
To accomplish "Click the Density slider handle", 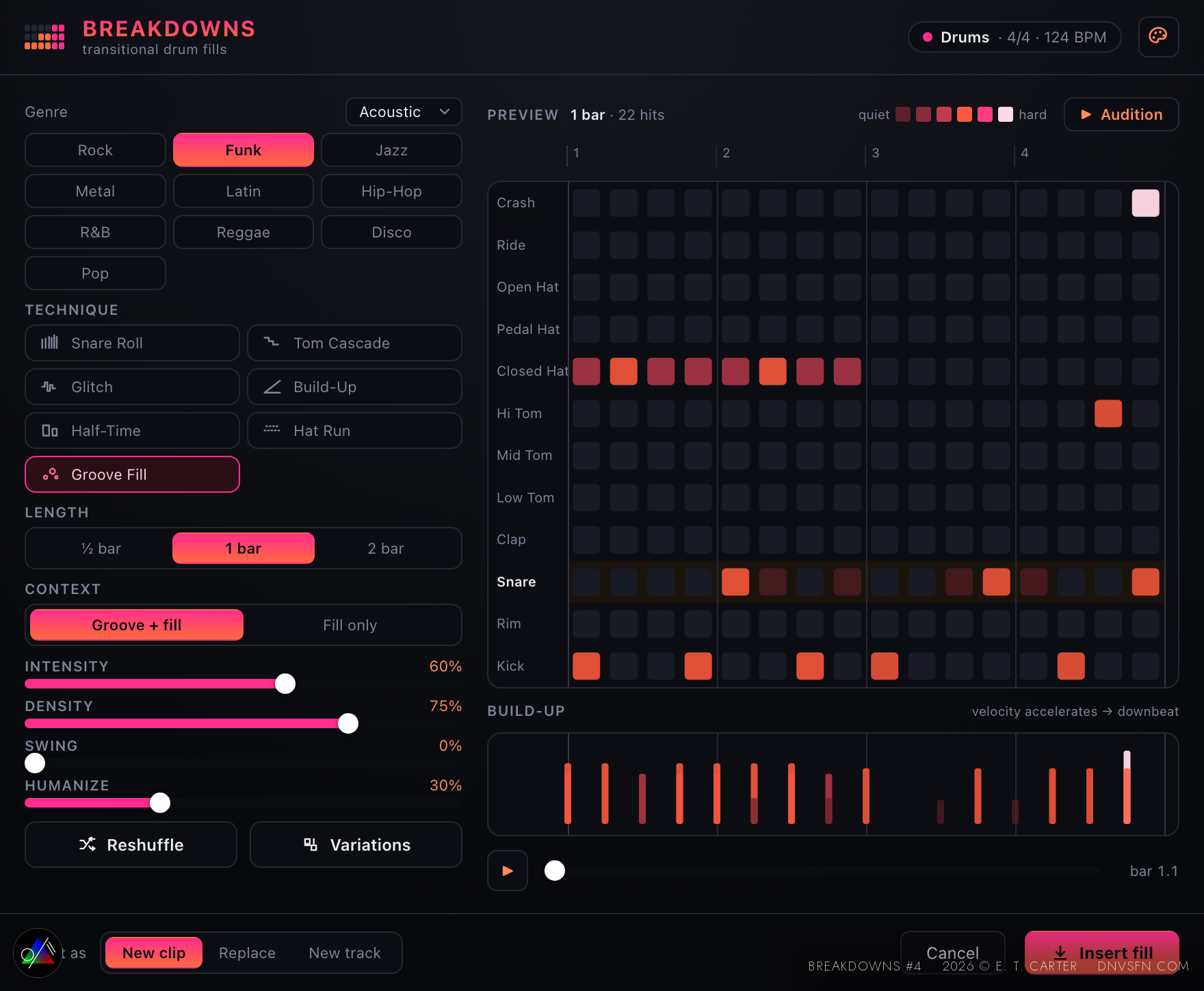I will click(x=348, y=723).
